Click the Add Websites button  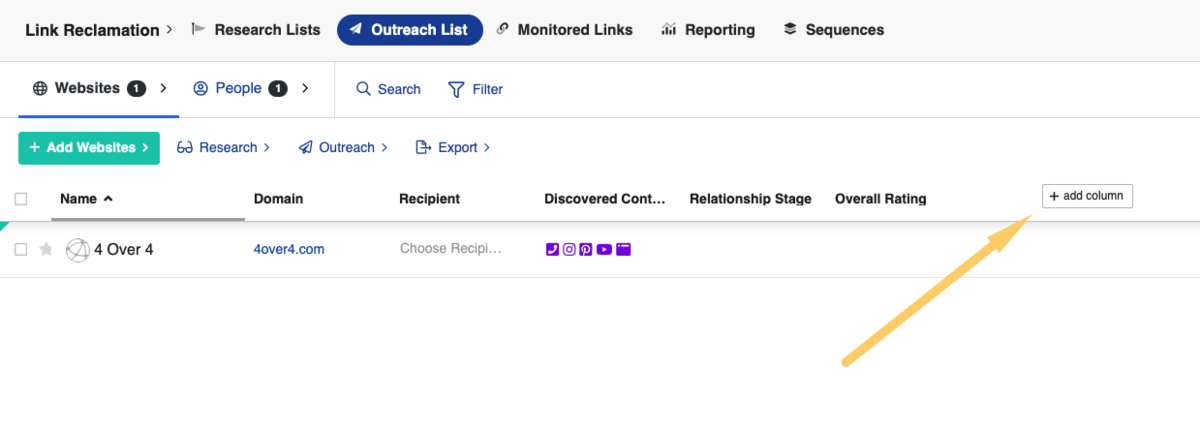[89, 148]
